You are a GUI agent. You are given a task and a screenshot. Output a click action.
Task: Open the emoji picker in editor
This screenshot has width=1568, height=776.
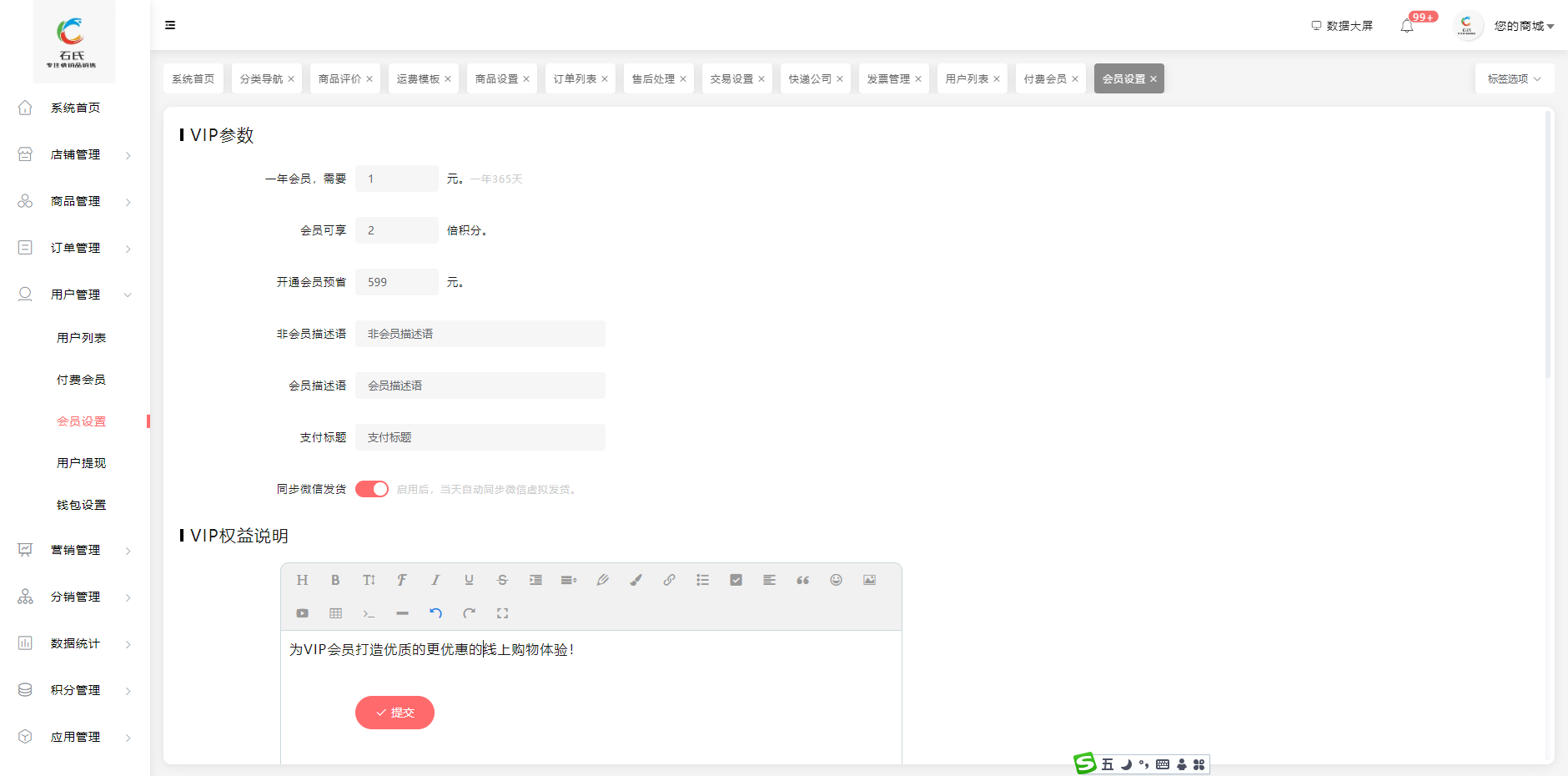pos(836,580)
